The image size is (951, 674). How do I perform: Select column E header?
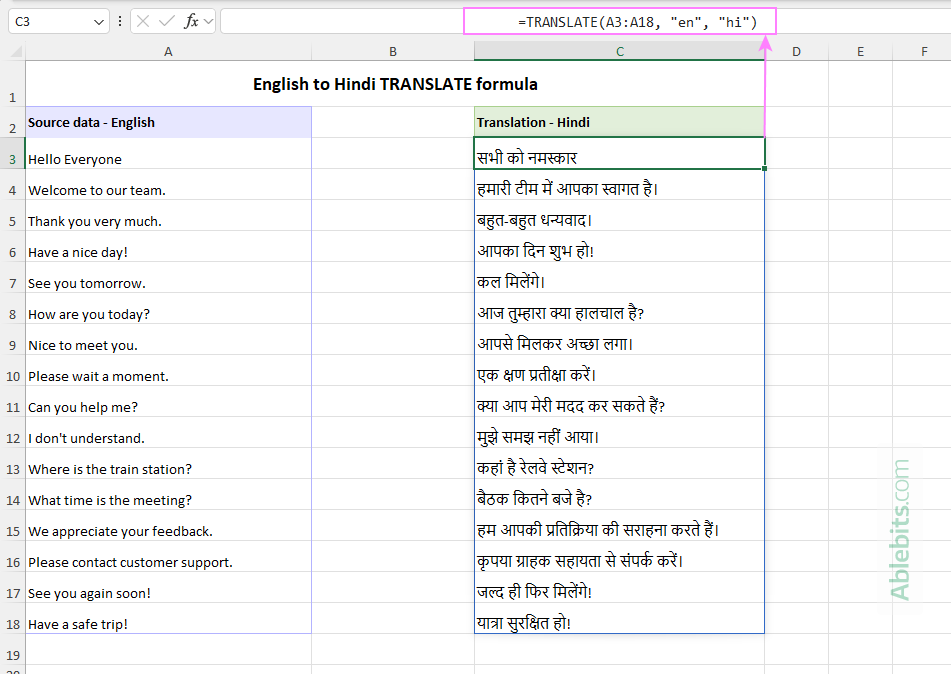[860, 52]
